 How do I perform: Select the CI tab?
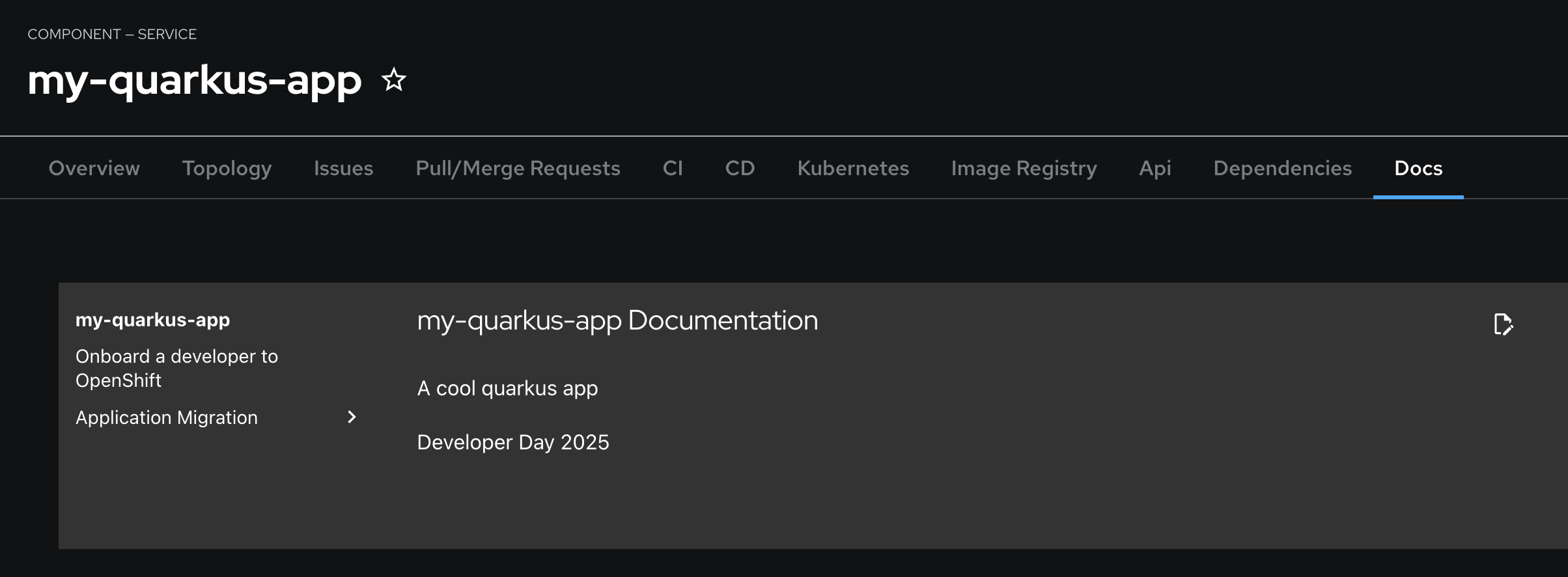[673, 168]
